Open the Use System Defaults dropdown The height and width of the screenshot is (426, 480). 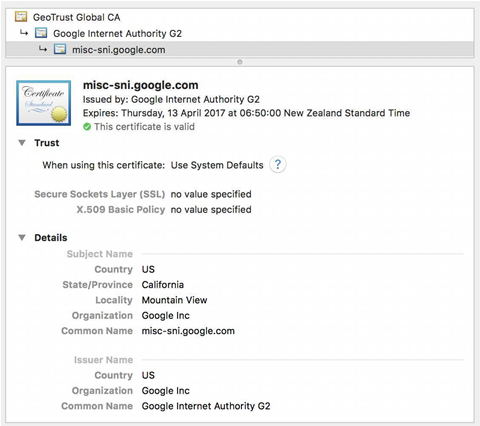point(217,165)
